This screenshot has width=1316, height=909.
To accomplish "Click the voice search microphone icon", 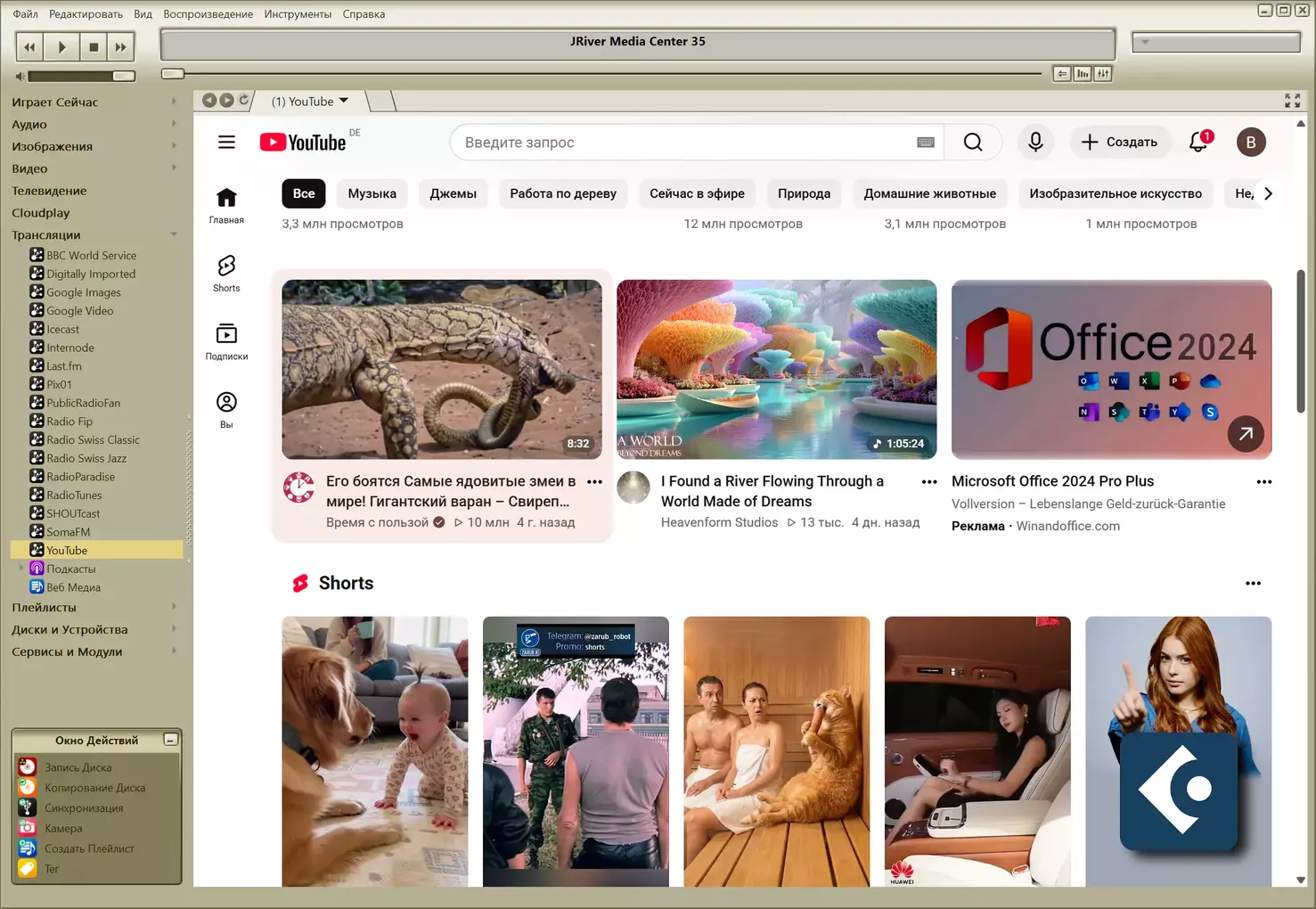I will pyautogui.click(x=1034, y=142).
